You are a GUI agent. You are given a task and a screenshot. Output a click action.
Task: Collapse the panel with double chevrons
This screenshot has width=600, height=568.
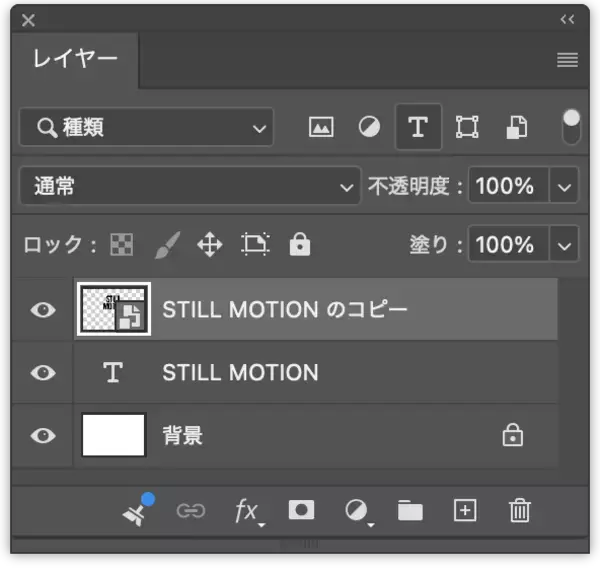click(567, 19)
